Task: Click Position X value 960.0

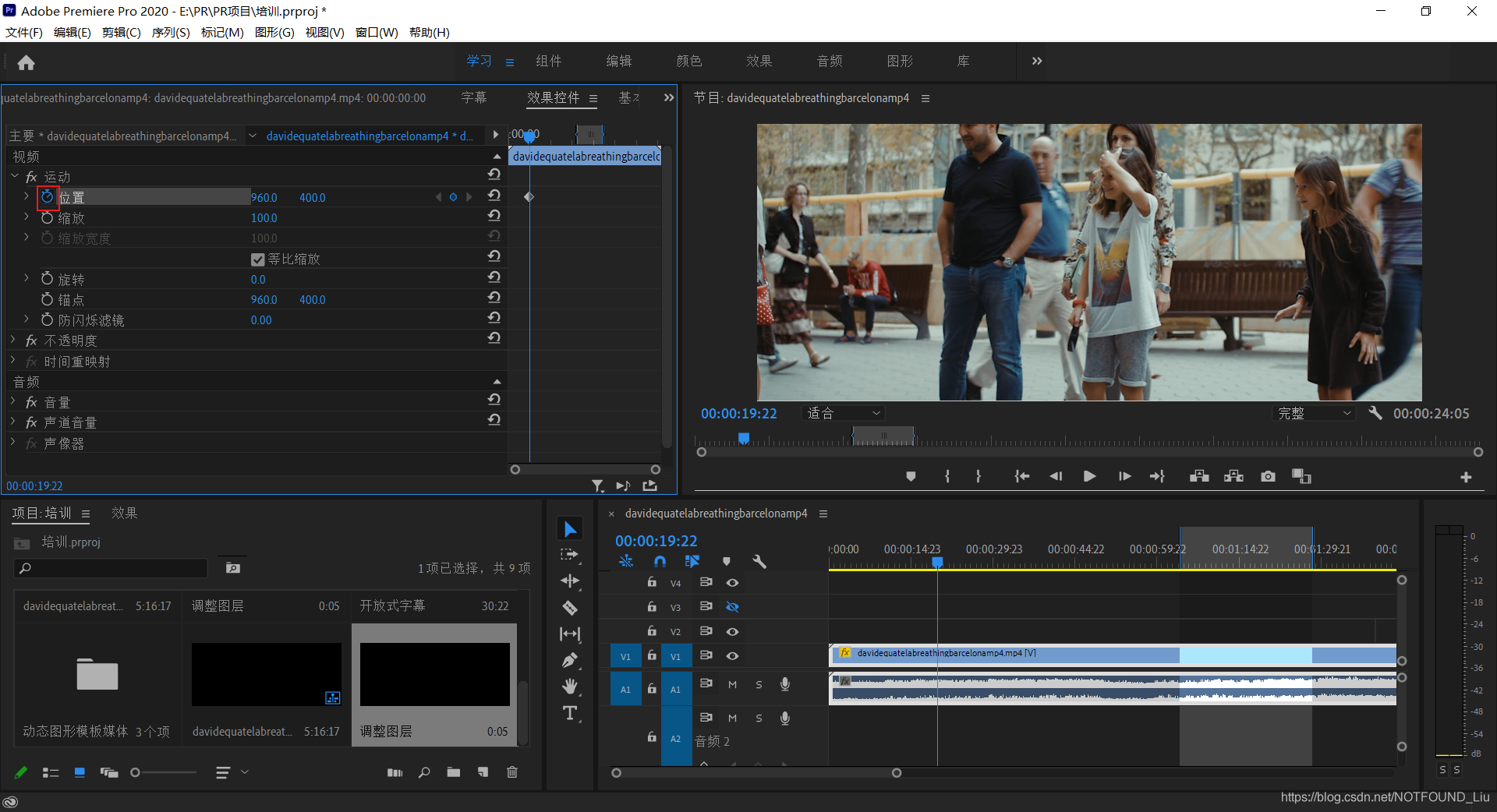Action: (x=264, y=197)
